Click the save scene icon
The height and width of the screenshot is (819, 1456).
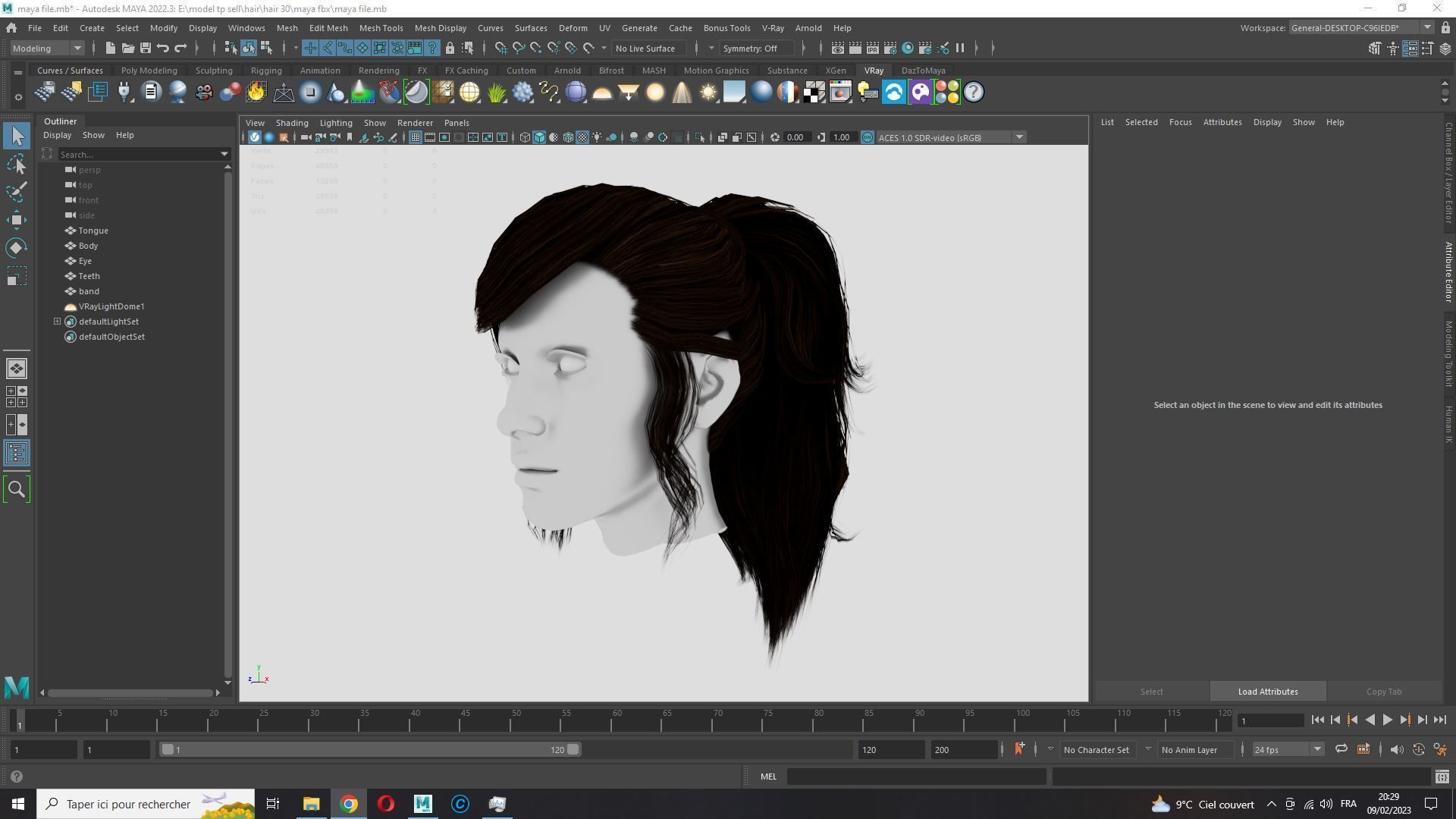pyautogui.click(x=145, y=48)
